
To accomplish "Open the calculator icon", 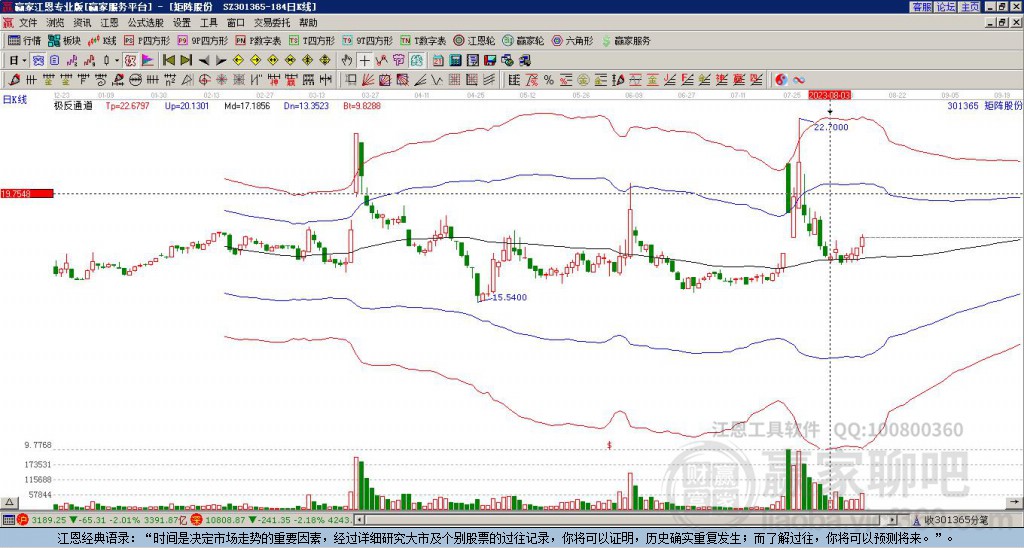I will pyautogui.click(x=455, y=60).
